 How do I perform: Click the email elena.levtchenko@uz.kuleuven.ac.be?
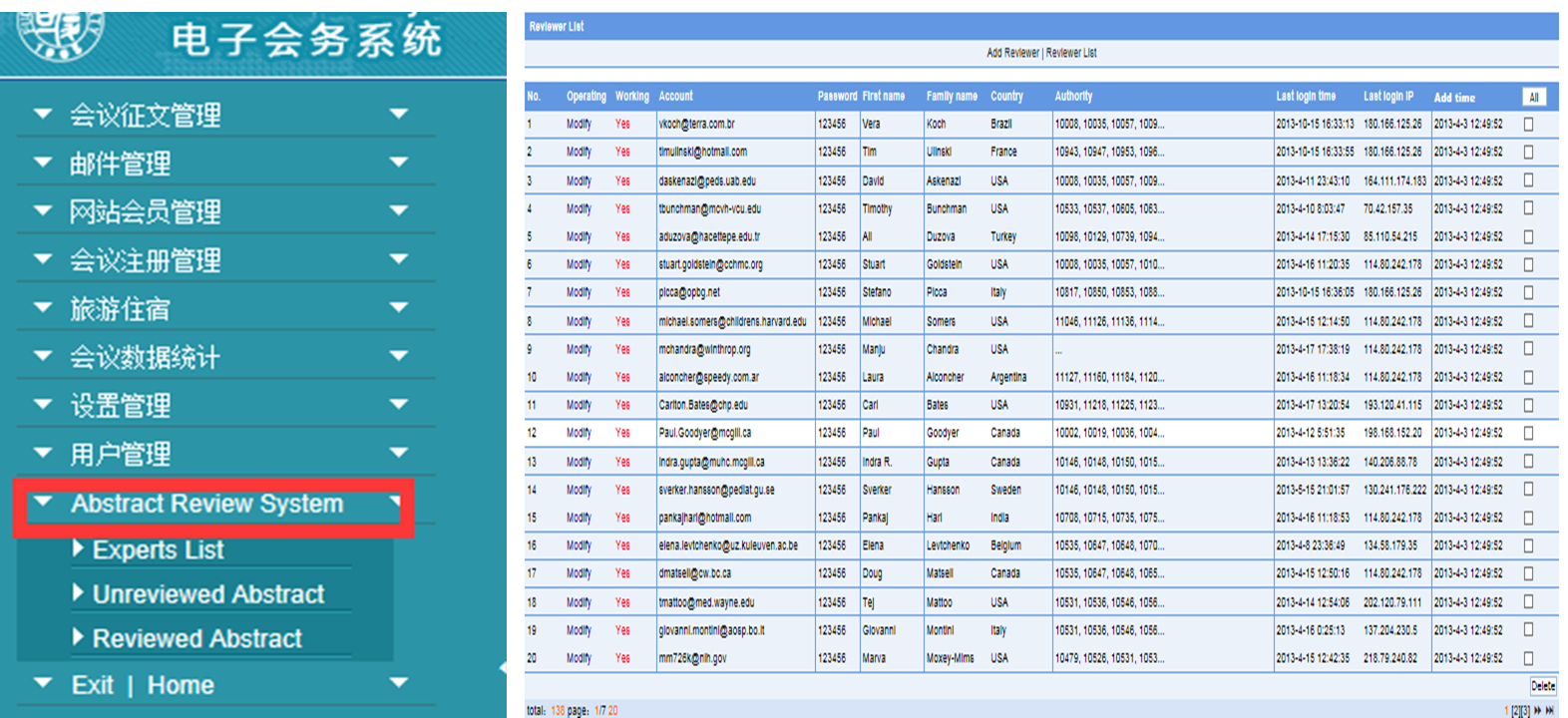(x=728, y=545)
